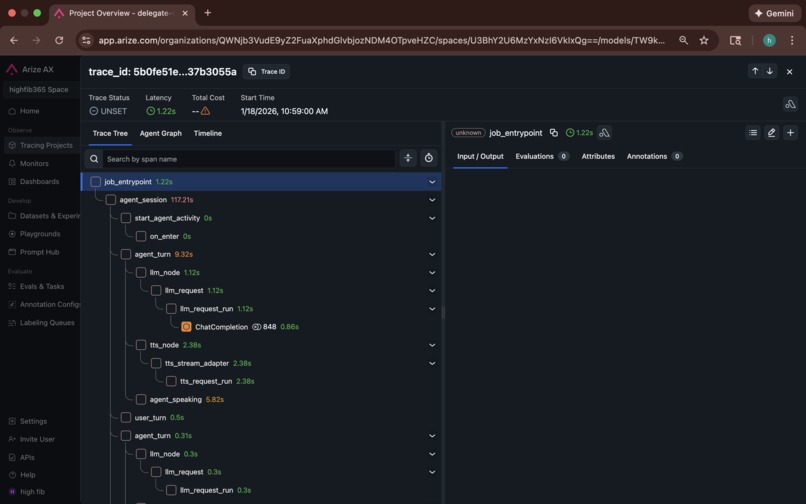
Task: Check the llm_node 1.12s span checkbox
Action: tap(141, 273)
